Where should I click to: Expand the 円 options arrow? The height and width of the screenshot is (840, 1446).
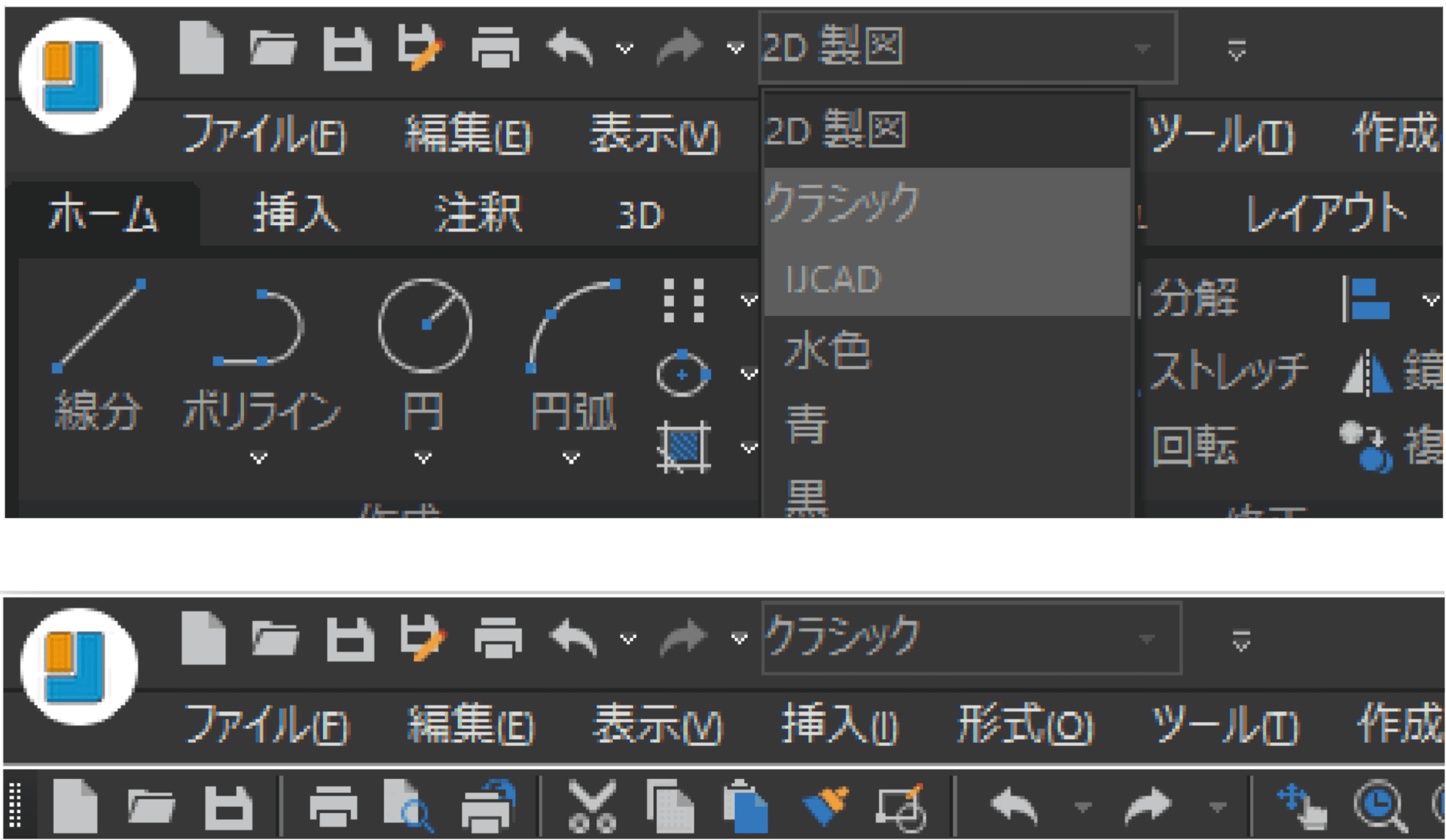pos(423,458)
